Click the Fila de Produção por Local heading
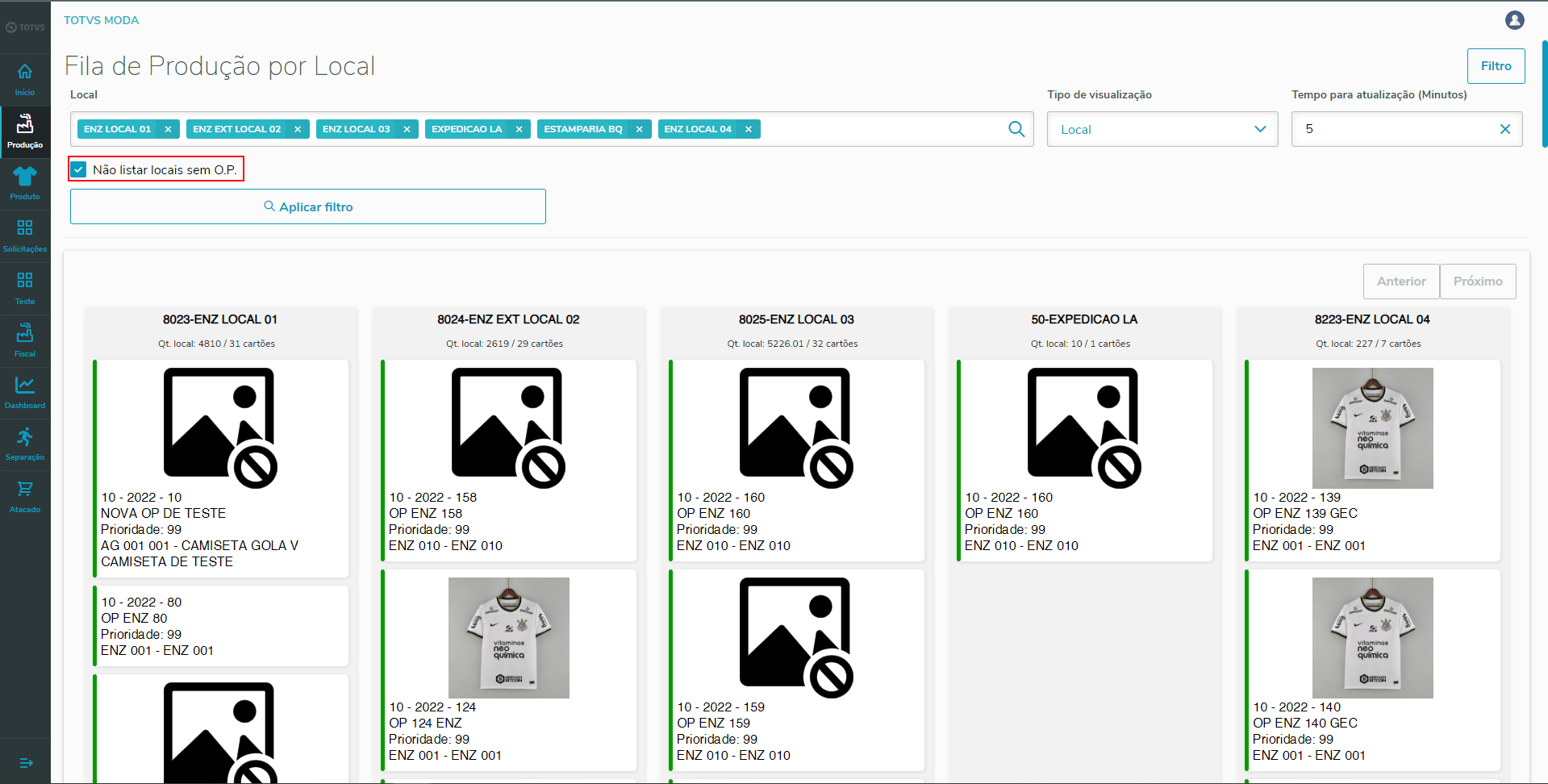This screenshot has width=1548, height=784. point(219,66)
